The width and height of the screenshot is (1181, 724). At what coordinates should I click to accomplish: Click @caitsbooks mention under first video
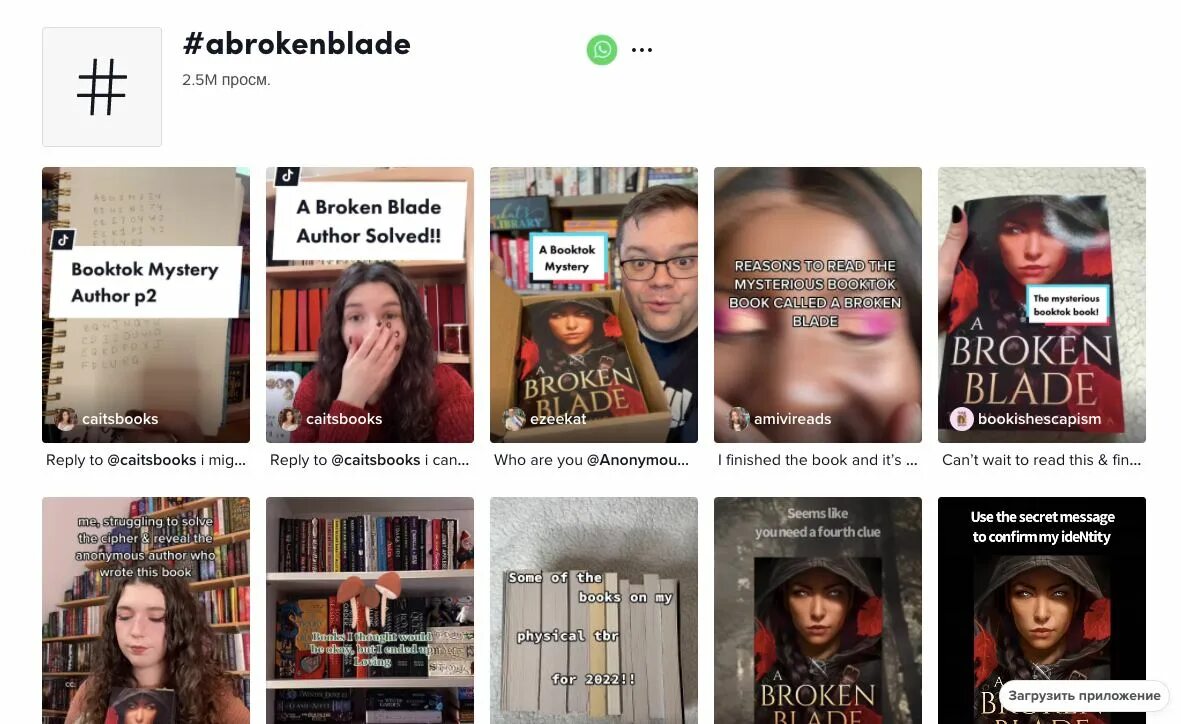pyautogui.click(x=151, y=460)
